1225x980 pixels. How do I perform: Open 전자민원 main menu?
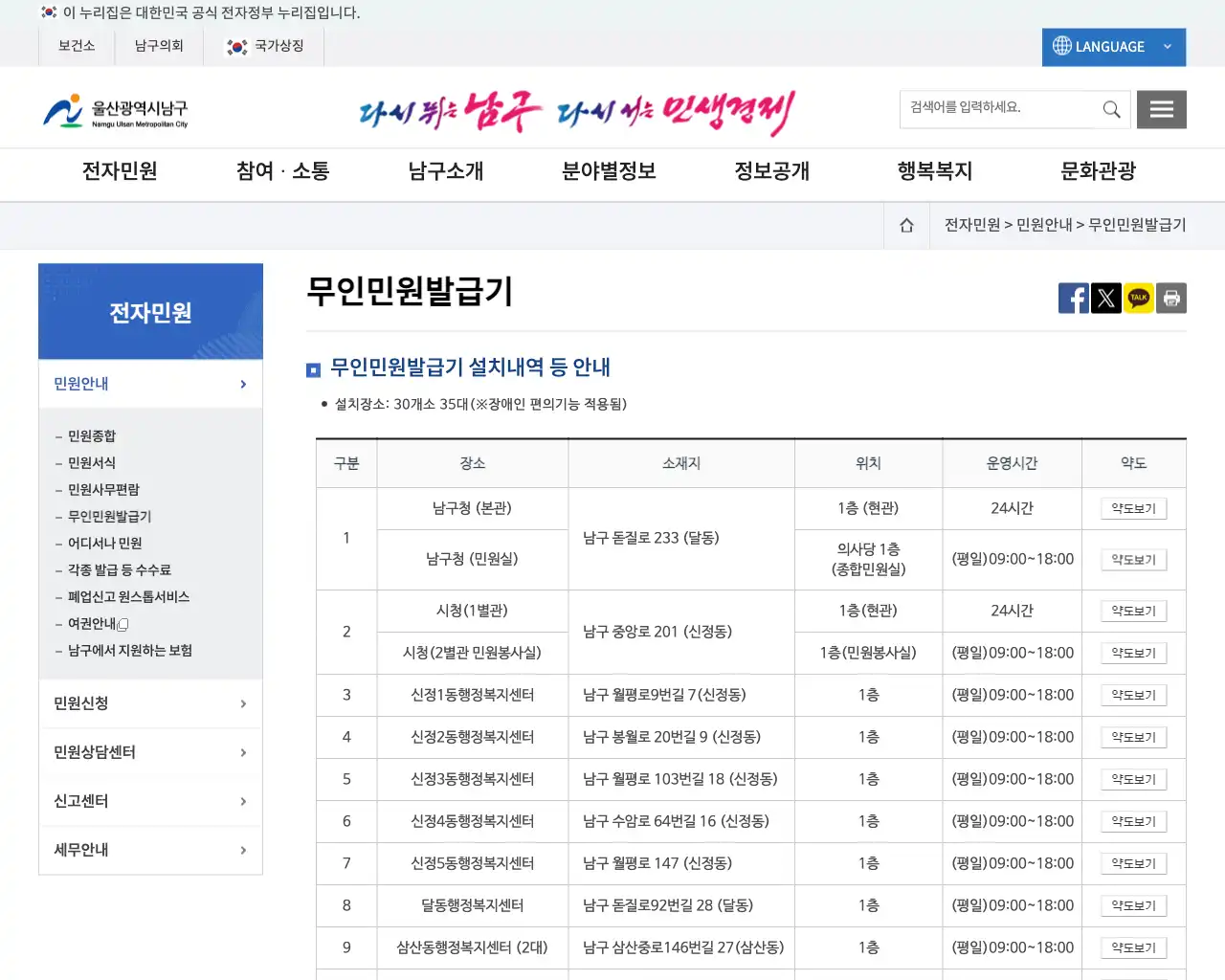120,171
